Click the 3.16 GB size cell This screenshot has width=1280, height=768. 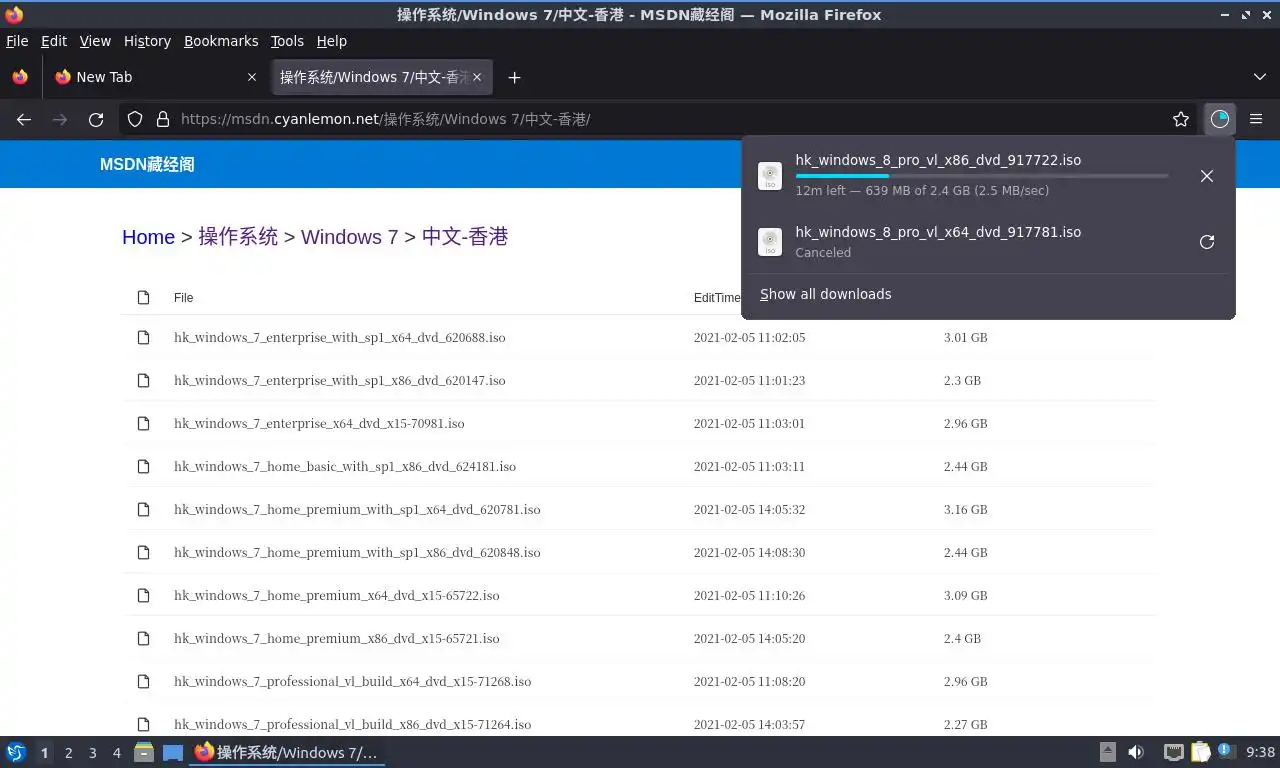coord(965,510)
